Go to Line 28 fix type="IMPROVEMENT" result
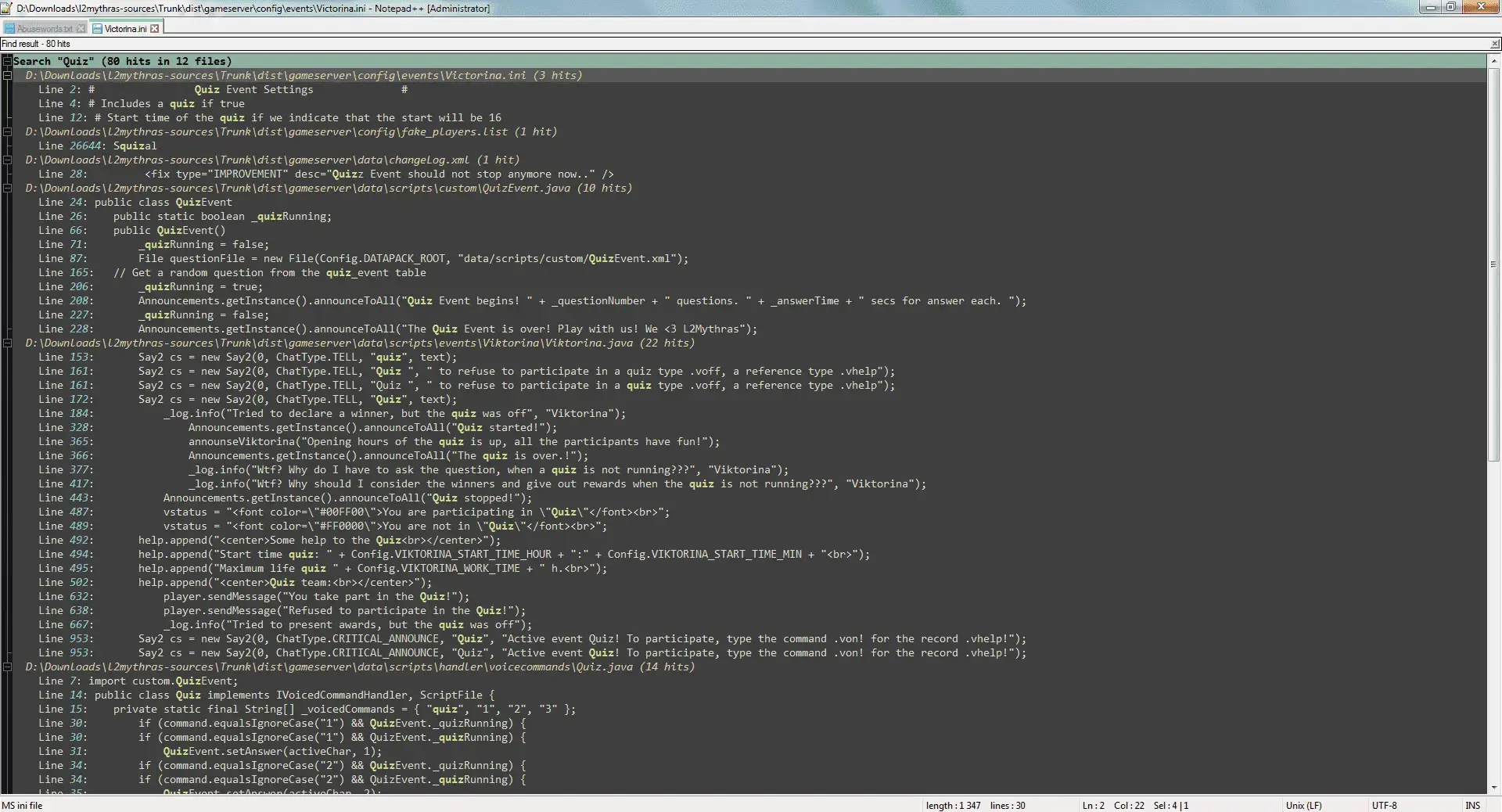The image size is (1502, 812). pos(326,174)
